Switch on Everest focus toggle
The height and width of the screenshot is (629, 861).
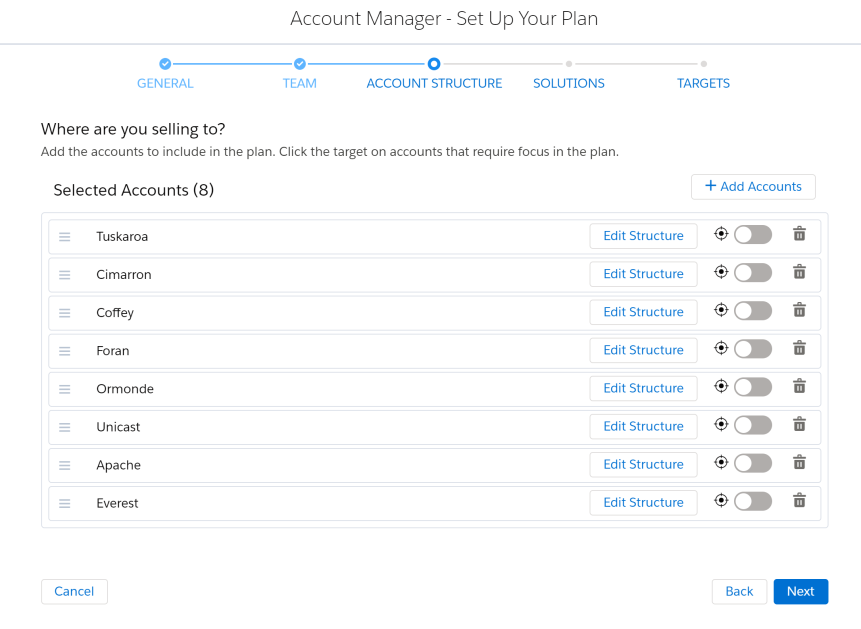click(x=753, y=502)
